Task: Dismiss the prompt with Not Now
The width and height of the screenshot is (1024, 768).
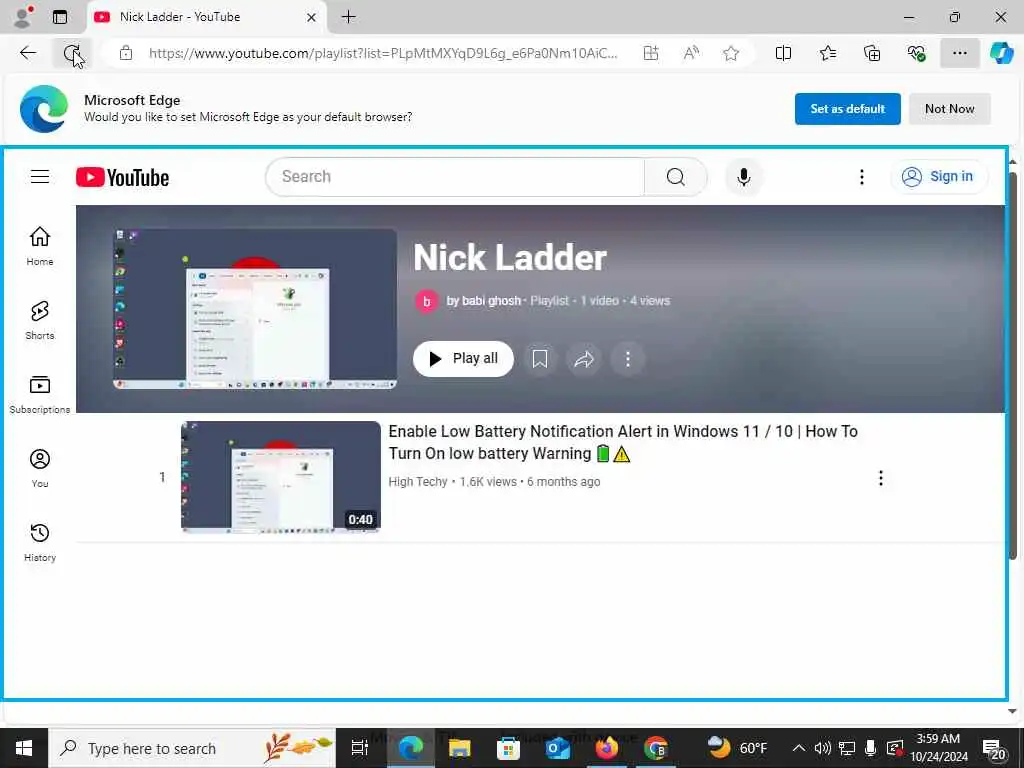Action: [x=949, y=109]
